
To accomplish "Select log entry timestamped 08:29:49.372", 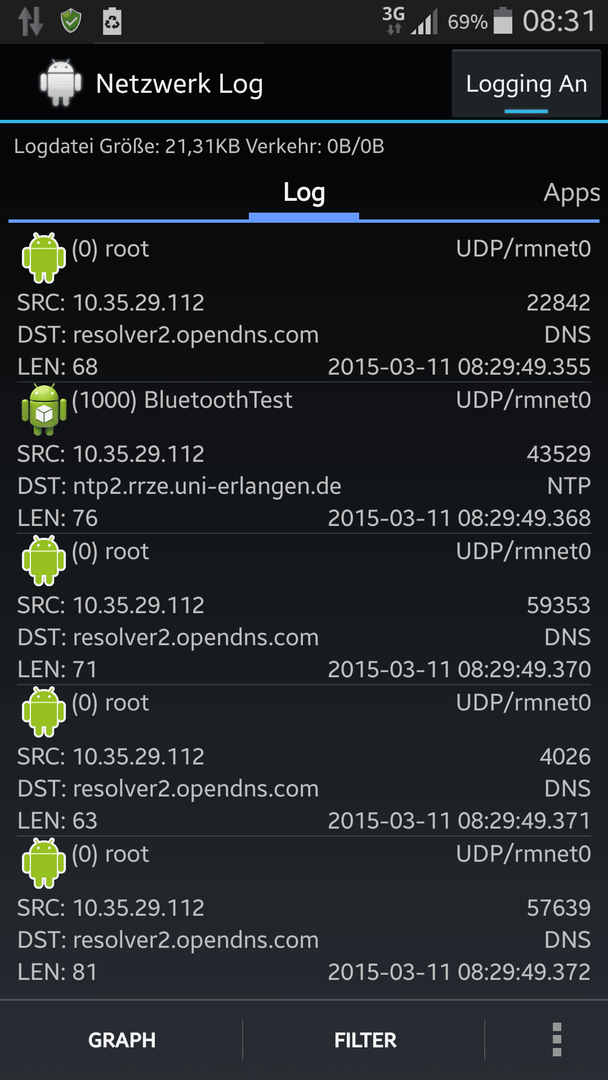I will click(x=304, y=913).
